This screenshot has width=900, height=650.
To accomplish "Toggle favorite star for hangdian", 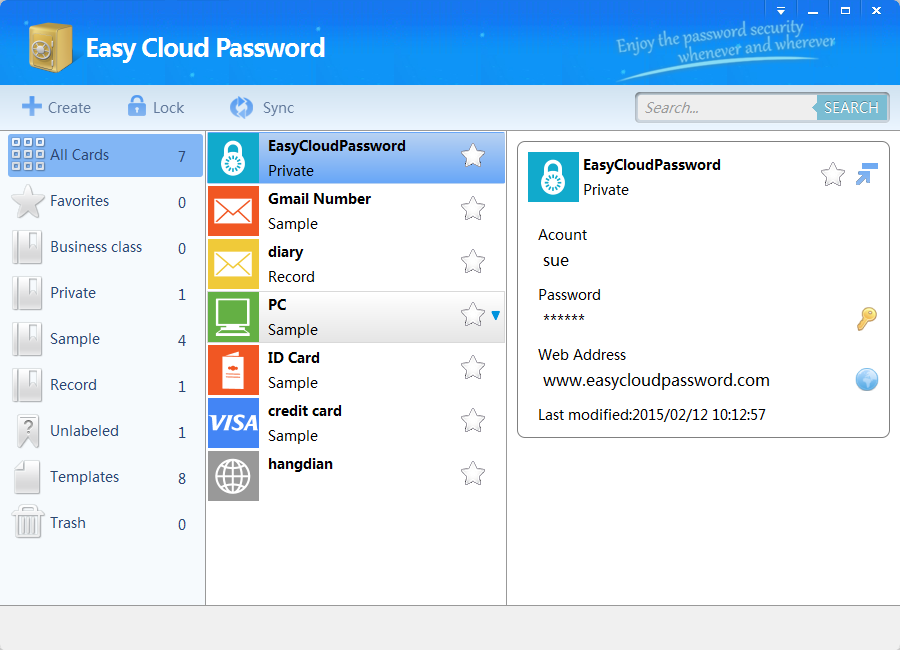I will click(x=473, y=473).
